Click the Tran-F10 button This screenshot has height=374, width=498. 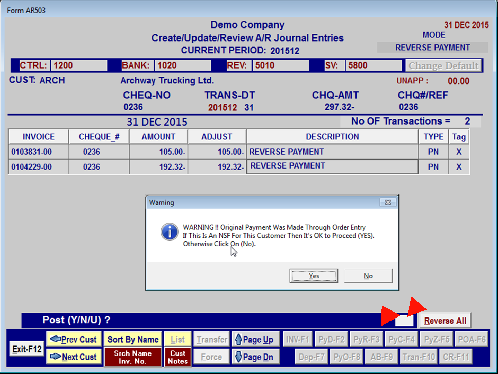(419, 357)
